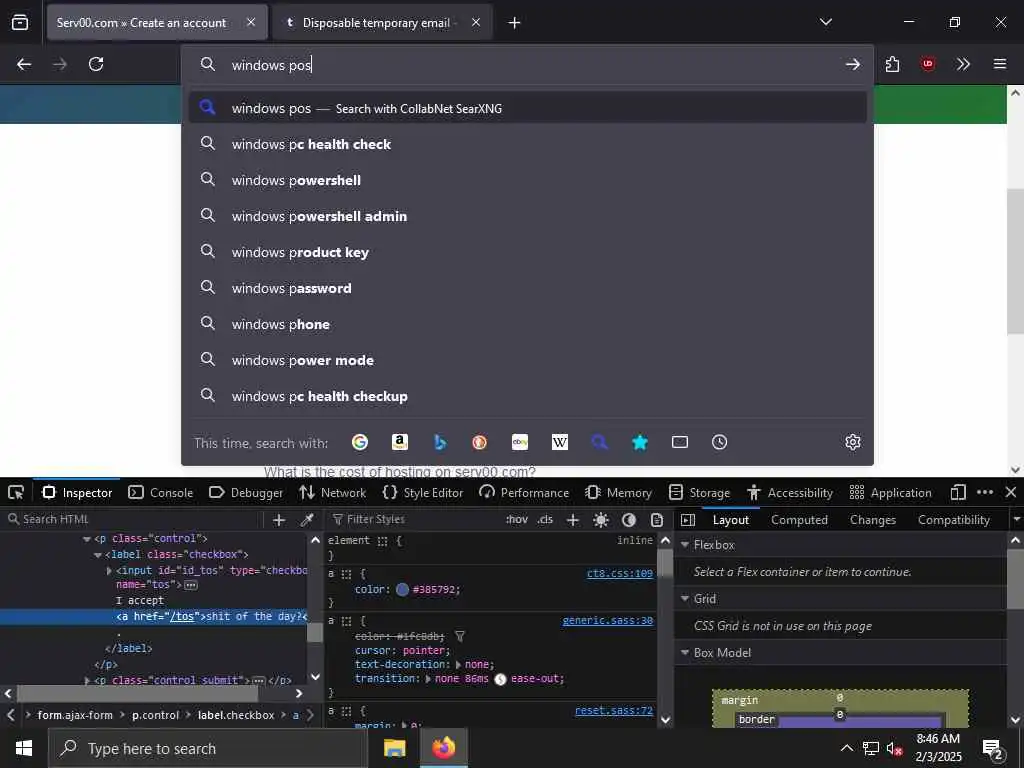
Task: Search with DuckDuckGo one-off engine icon
Action: pos(479,442)
